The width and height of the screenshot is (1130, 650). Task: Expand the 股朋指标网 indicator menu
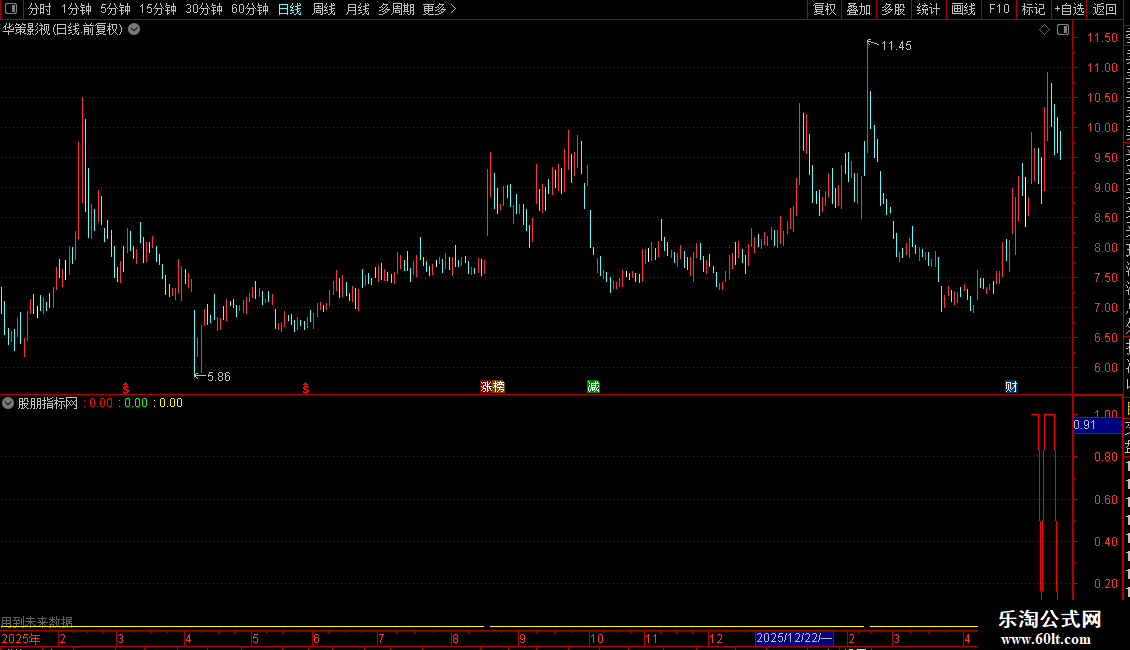click(x=8, y=403)
